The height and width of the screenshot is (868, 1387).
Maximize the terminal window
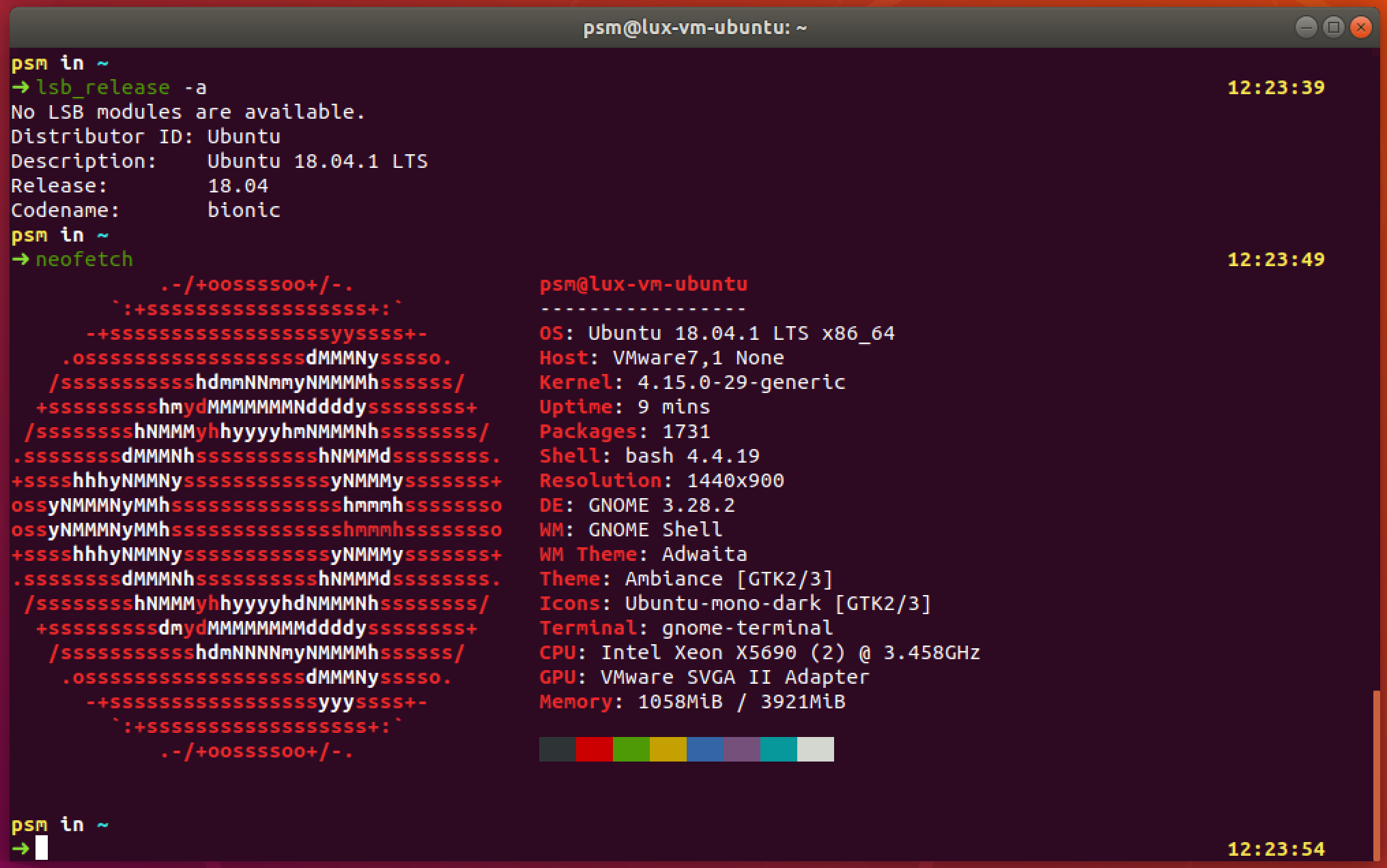(1334, 27)
